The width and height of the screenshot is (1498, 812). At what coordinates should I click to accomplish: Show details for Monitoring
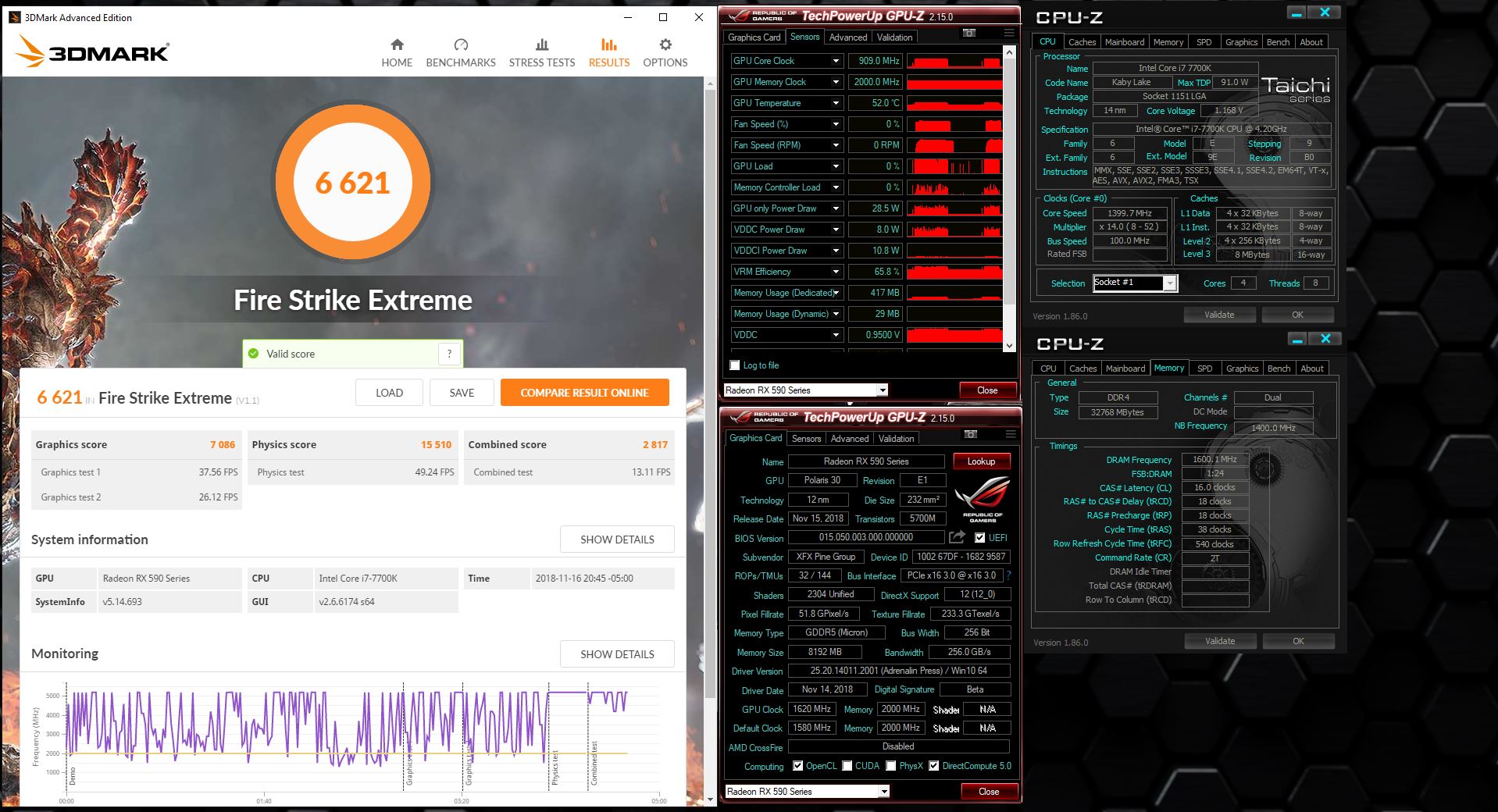(617, 654)
